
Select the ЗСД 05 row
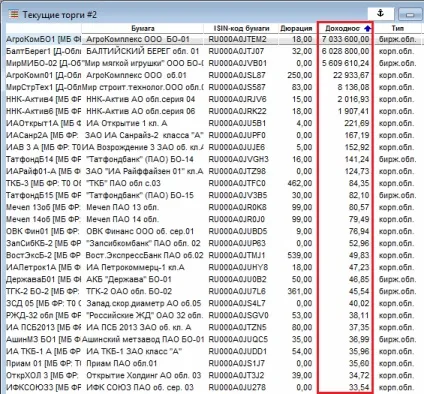point(213,303)
